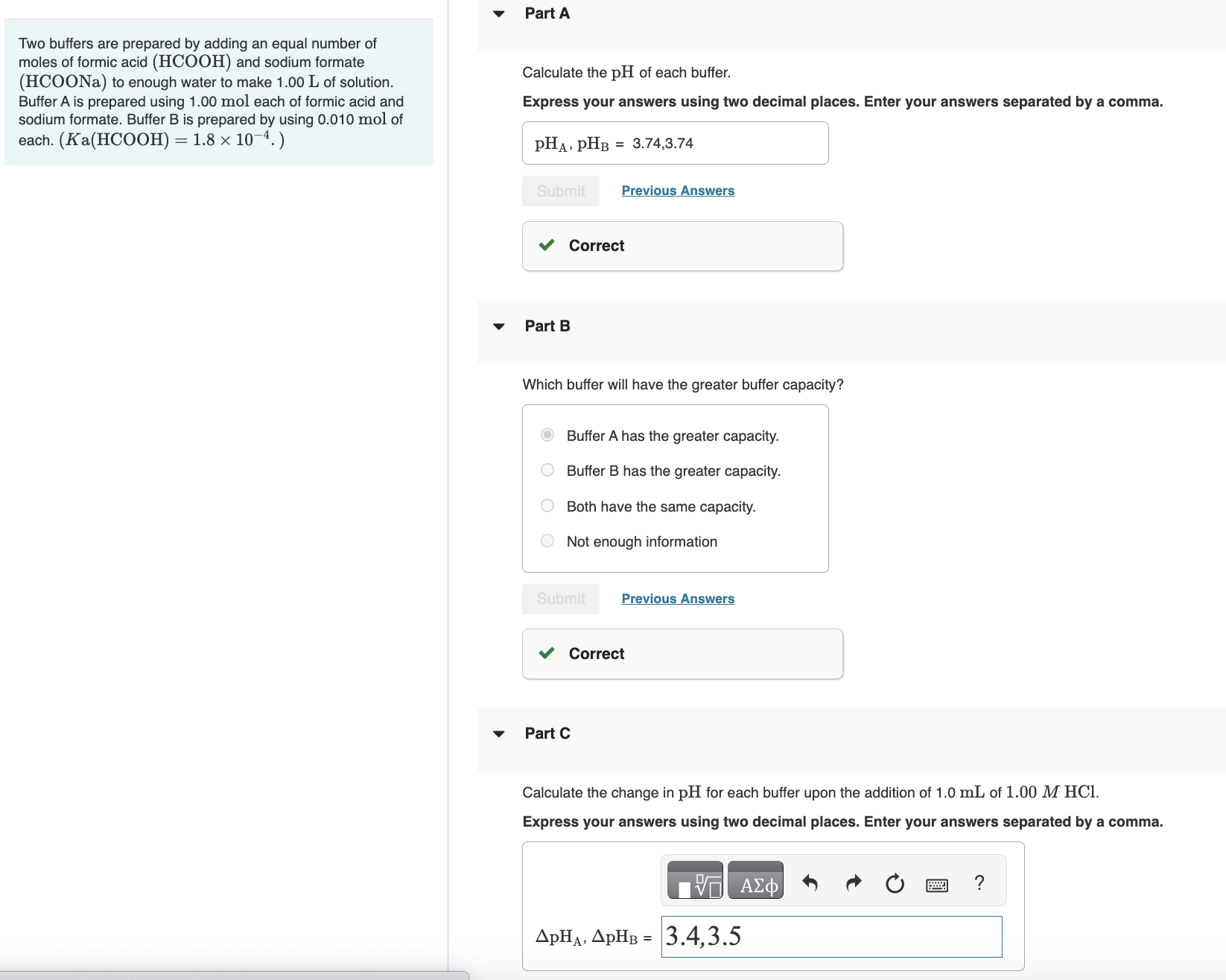Click the Submit button in Part B
This screenshot has width=1226, height=980.
[x=559, y=598]
